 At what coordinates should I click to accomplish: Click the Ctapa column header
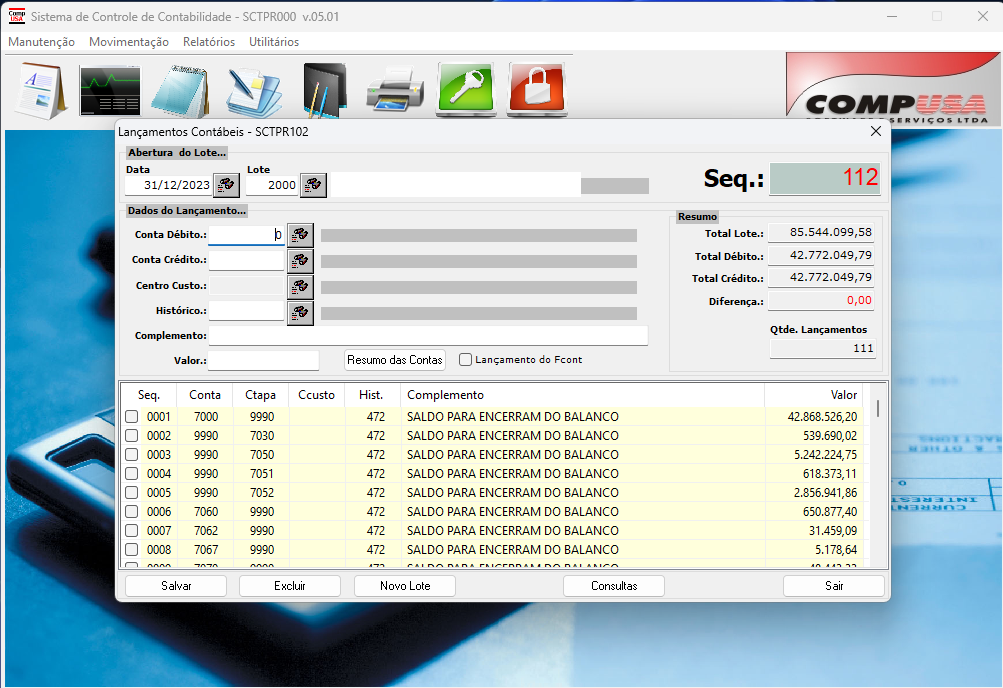tap(260, 395)
